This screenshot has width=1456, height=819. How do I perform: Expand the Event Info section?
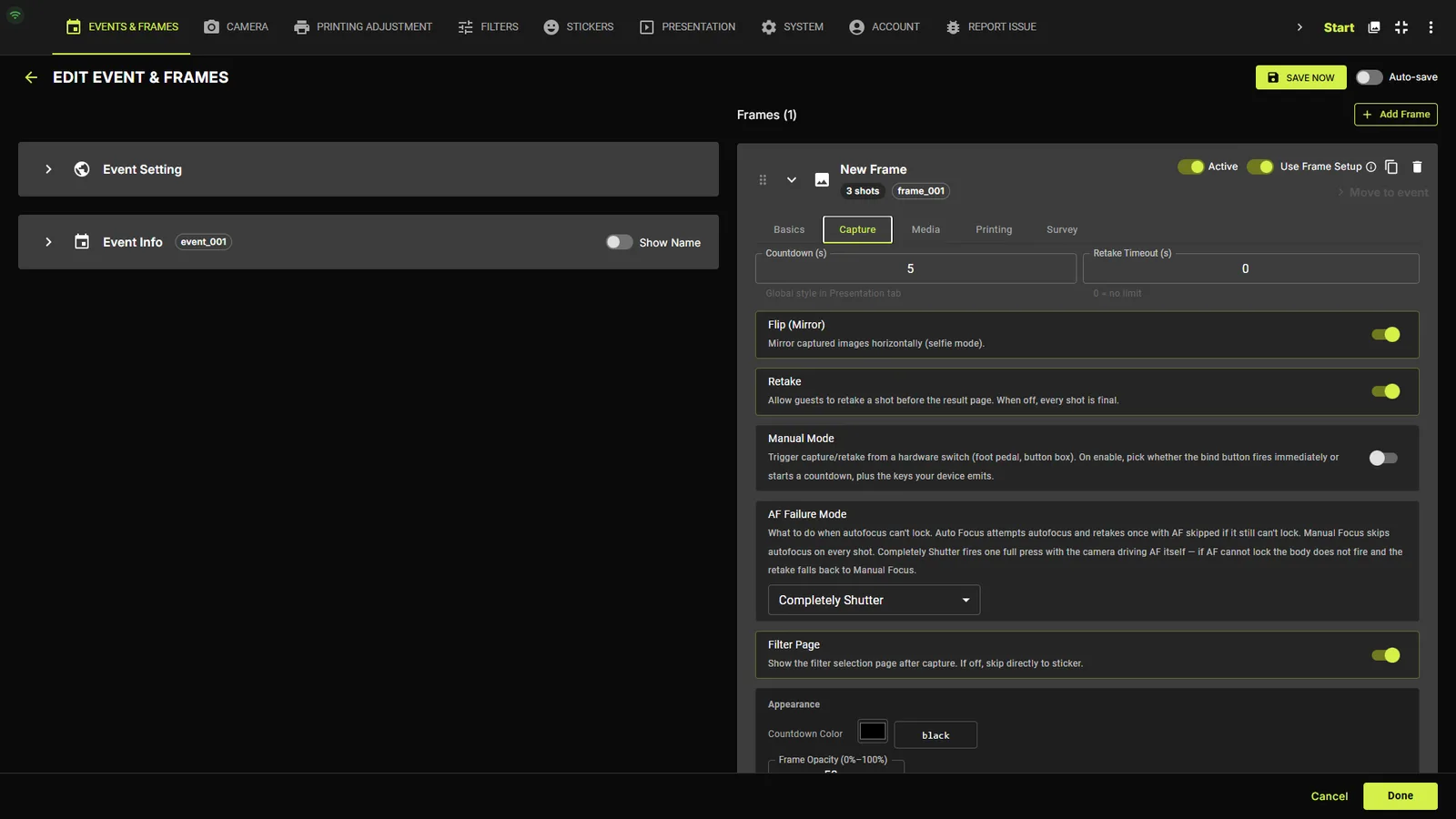49,242
